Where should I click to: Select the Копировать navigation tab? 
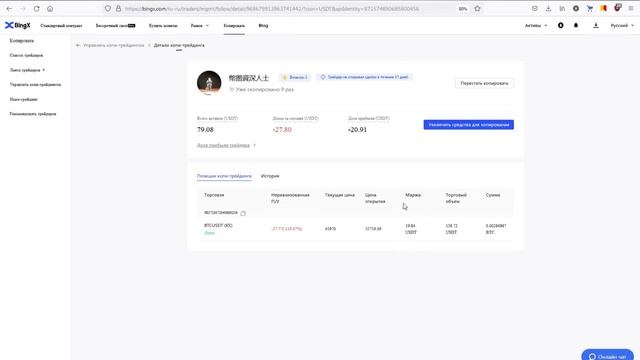pyautogui.click(x=234, y=25)
